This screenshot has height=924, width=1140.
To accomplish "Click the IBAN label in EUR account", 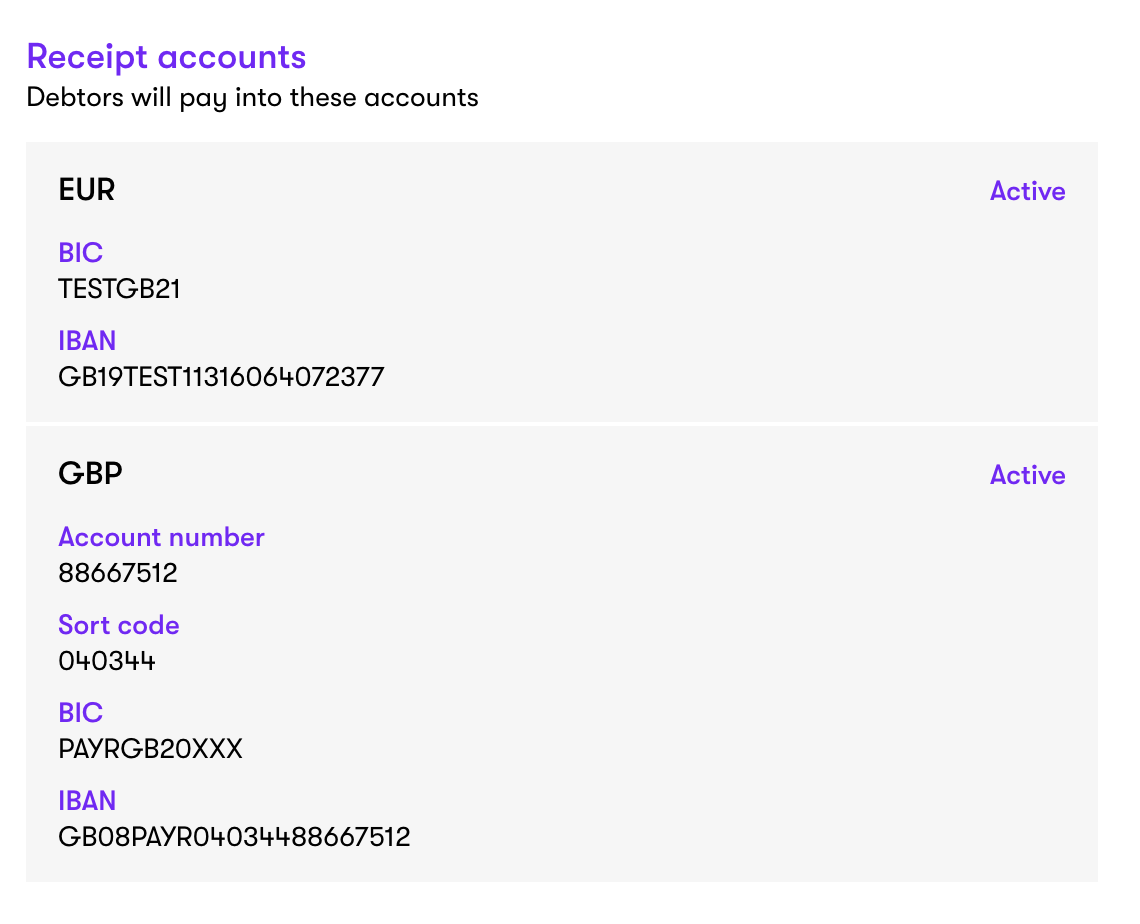I will [87, 341].
